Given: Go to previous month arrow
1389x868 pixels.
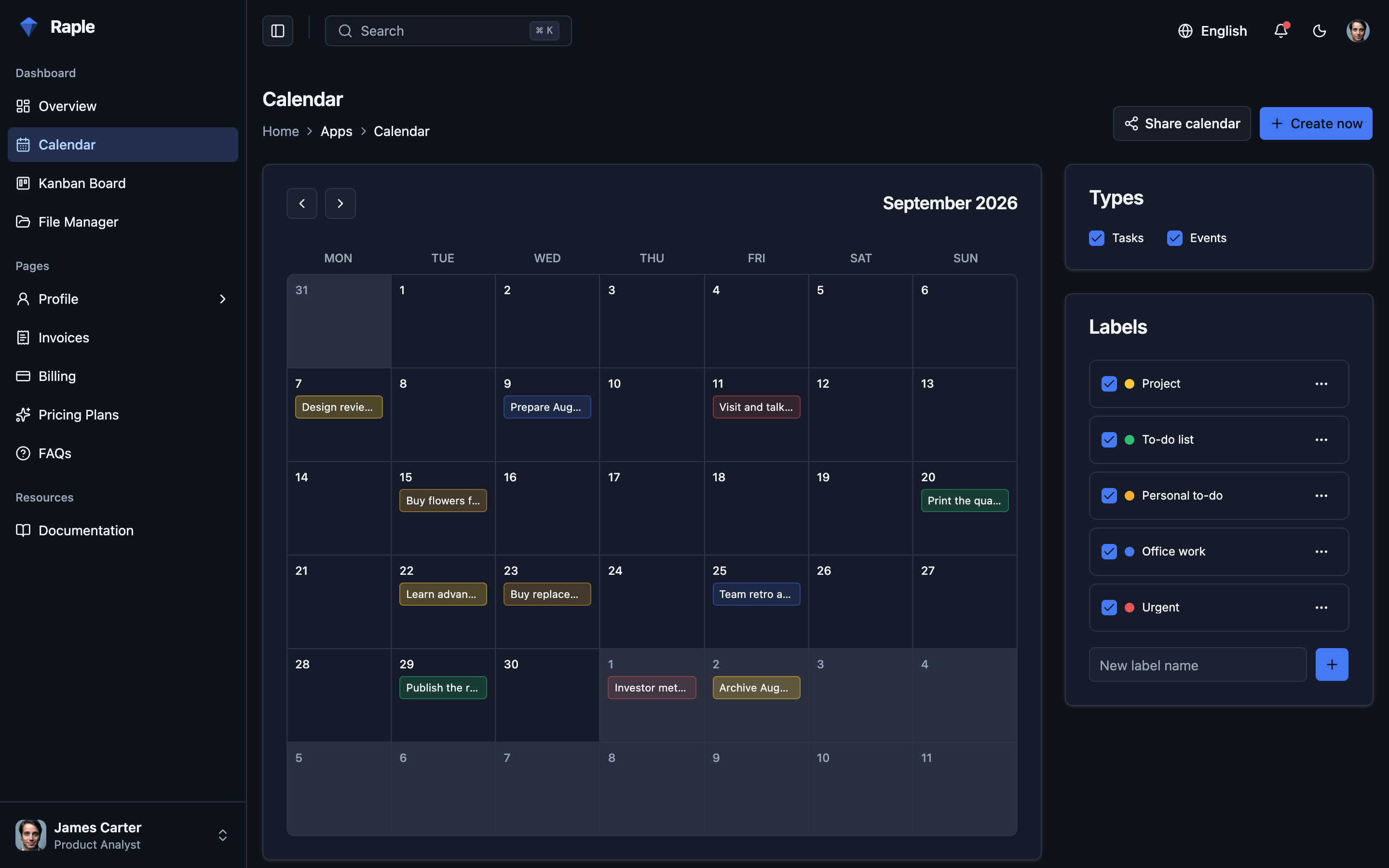Looking at the screenshot, I should tap(302, 203).
